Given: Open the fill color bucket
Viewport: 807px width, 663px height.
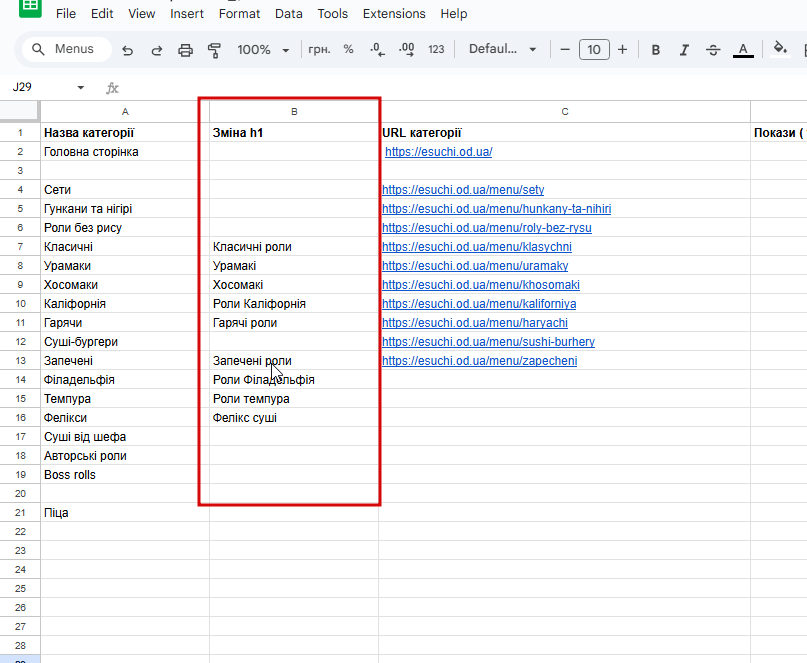Looking at the screenshot, I should pos(780,49).
